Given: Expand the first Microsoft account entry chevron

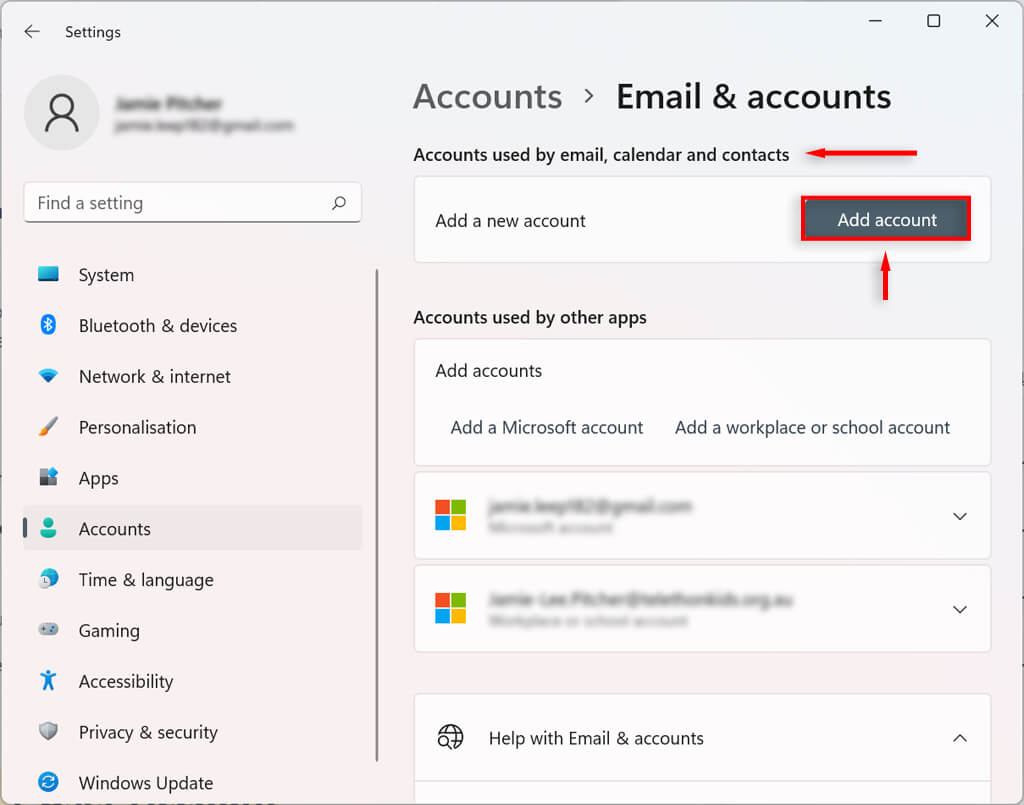Looking at the screenshot, I should pyautogui.click(x=960, y=517).
